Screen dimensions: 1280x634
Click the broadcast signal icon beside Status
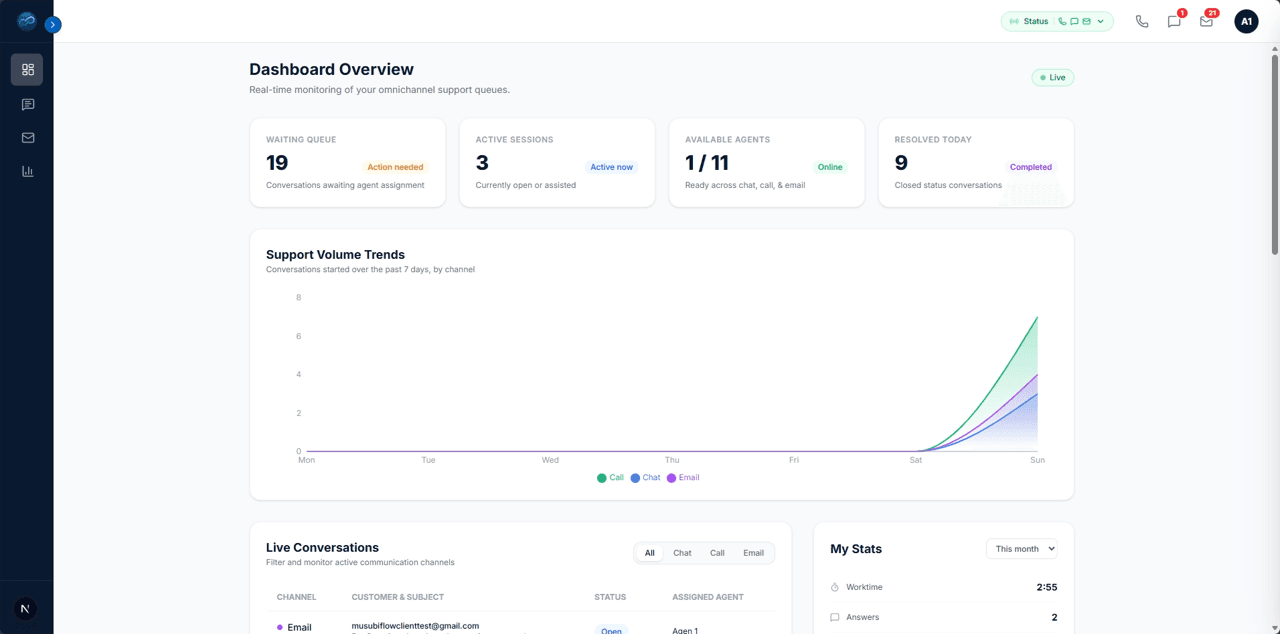(x=1013, y=21)
